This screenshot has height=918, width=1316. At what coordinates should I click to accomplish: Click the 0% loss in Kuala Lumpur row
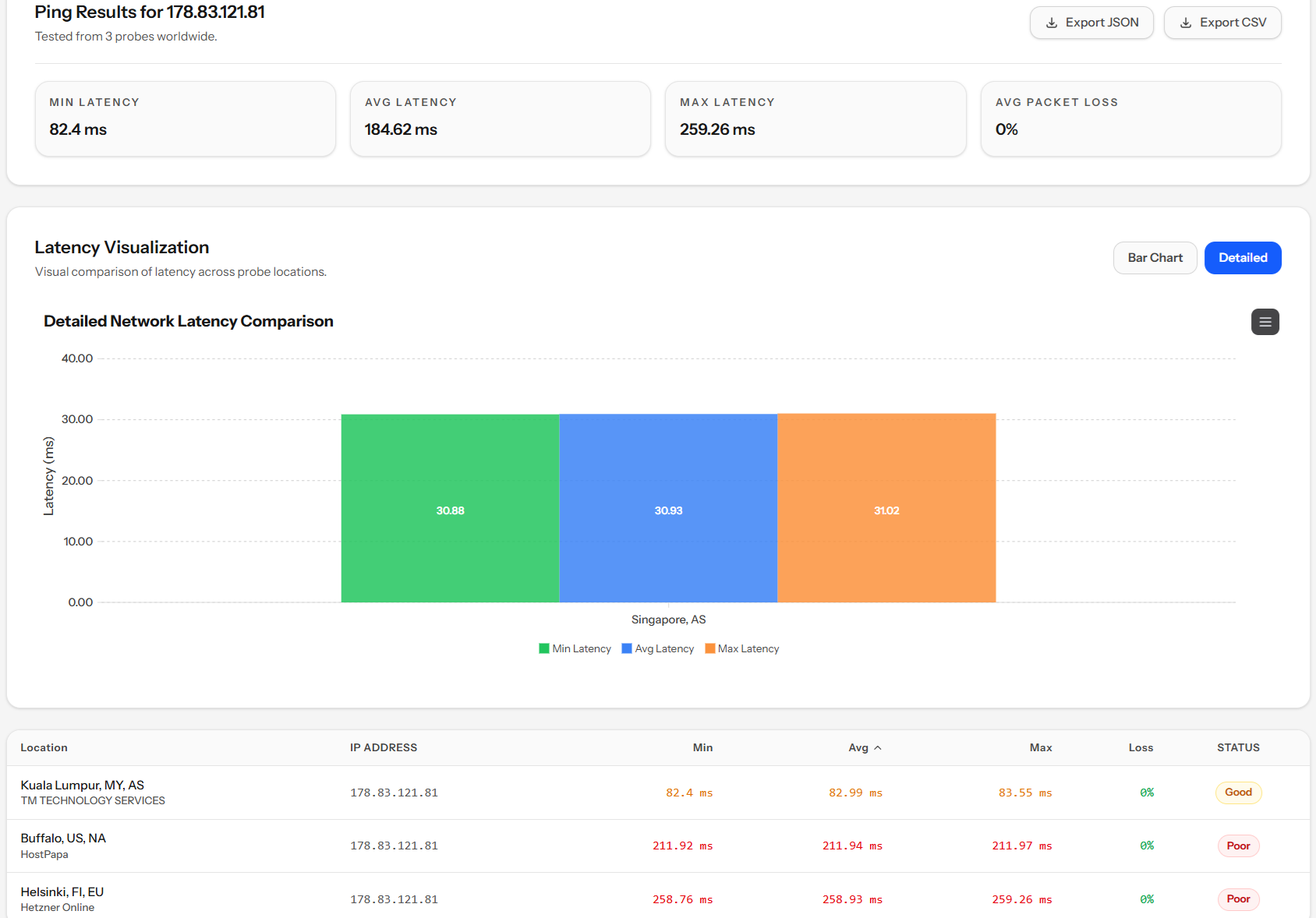coord(1147,793)
